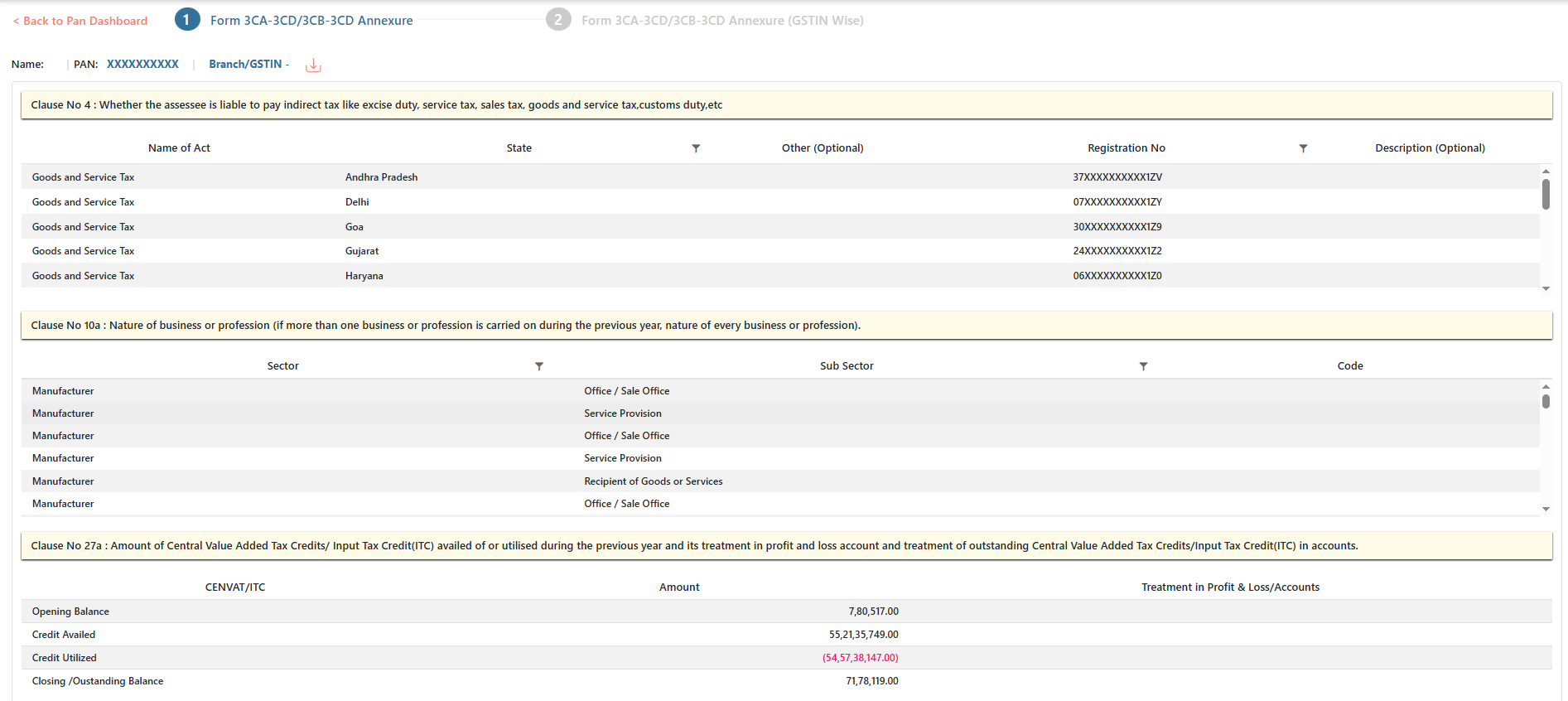Select the Opening Balance row label

pos(70,612)
